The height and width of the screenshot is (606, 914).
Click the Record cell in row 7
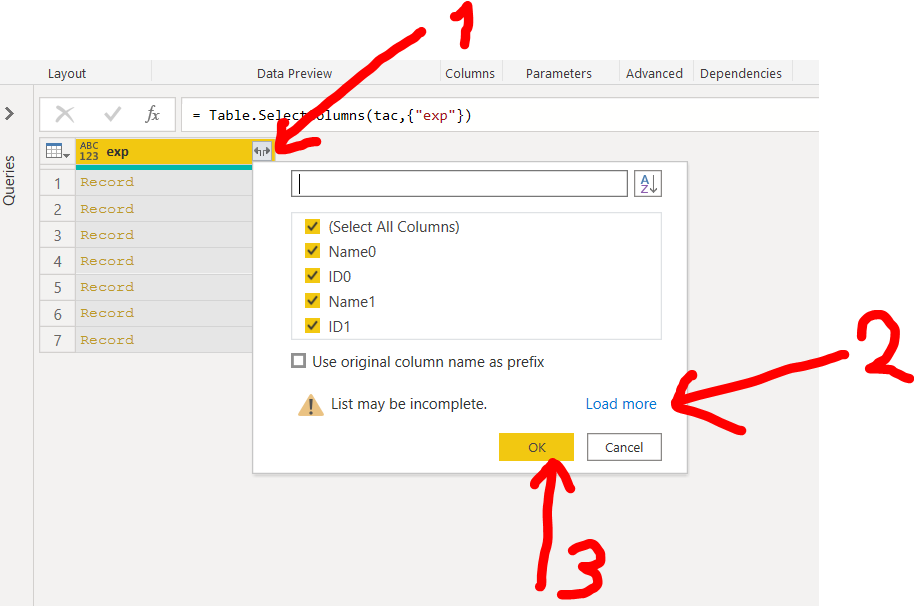click(164, 340)
